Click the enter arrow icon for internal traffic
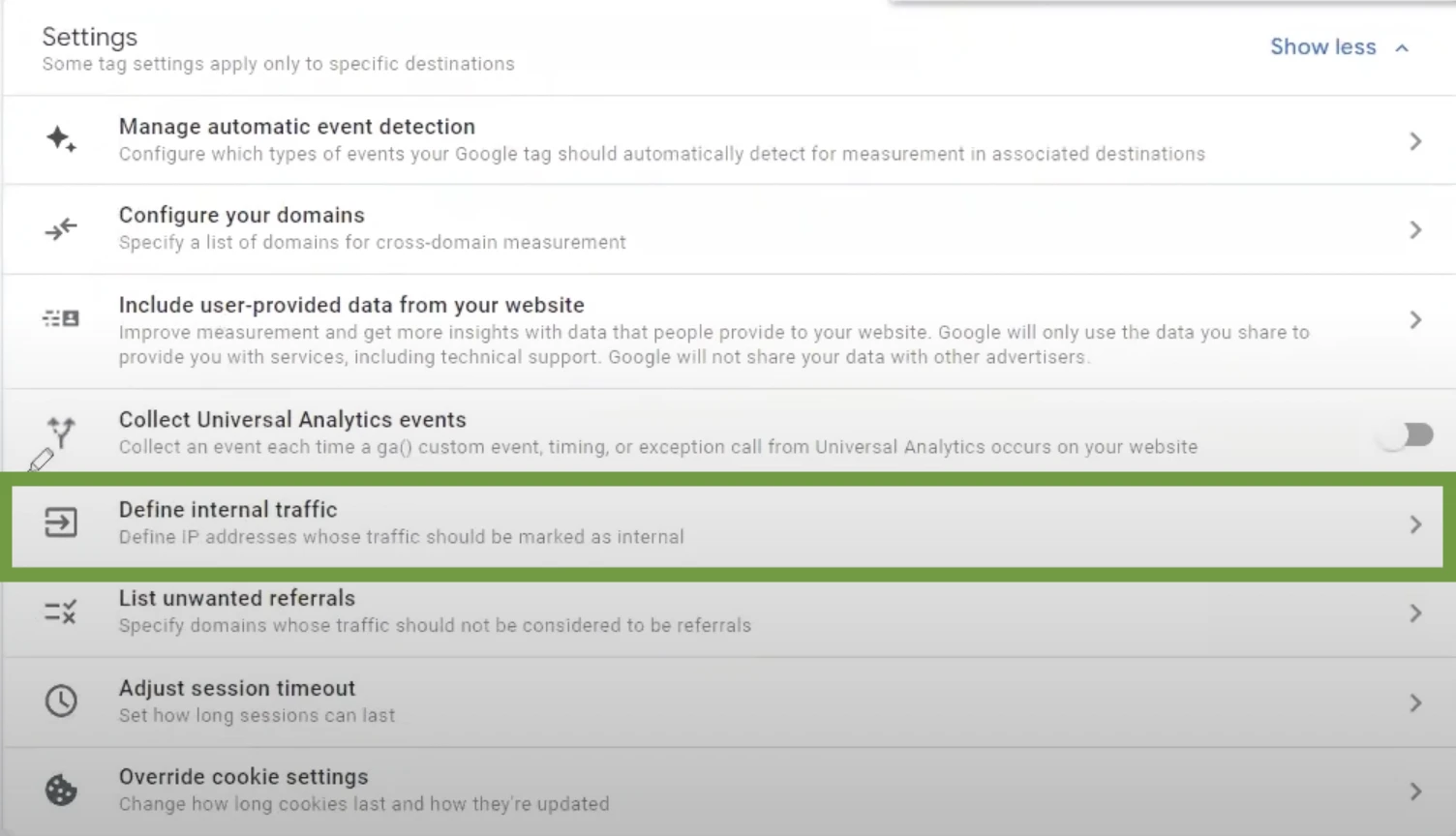This screenshot has height=836, width=1456. [x=61, y=523]
